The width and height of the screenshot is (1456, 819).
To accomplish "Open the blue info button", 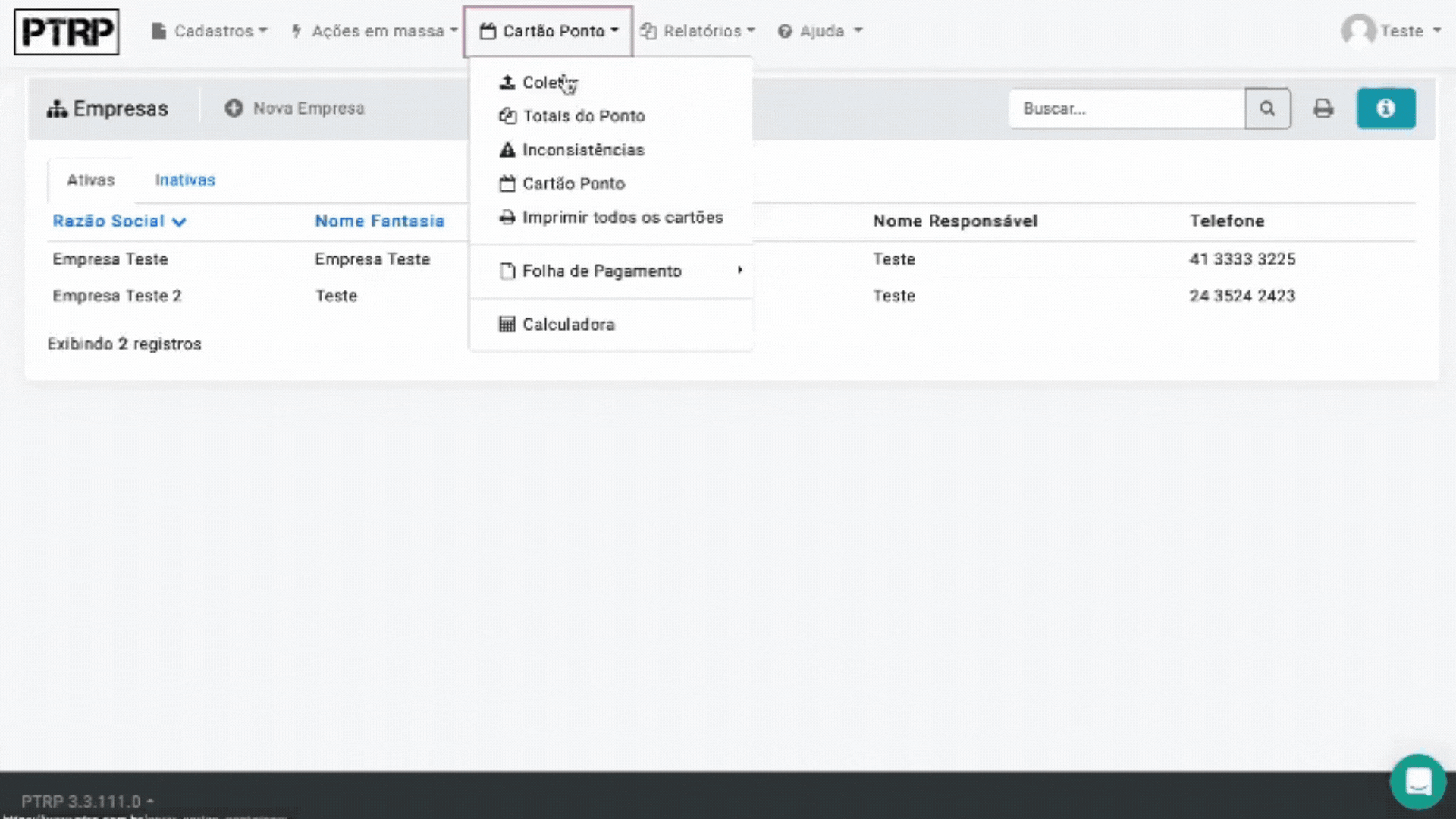I will (1385, 108).
